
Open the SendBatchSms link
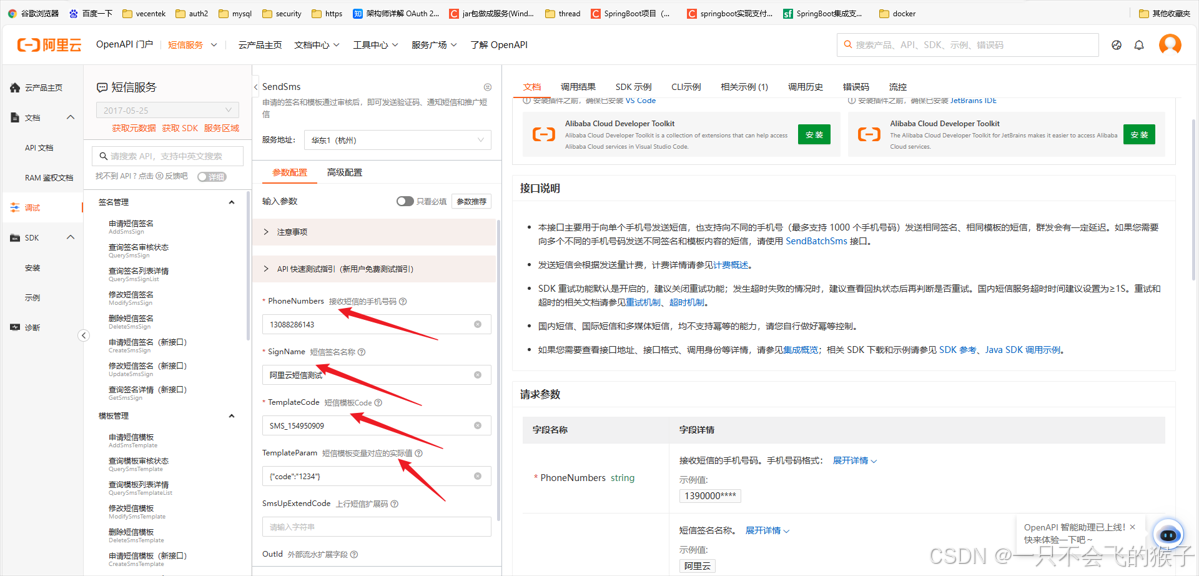817,241
